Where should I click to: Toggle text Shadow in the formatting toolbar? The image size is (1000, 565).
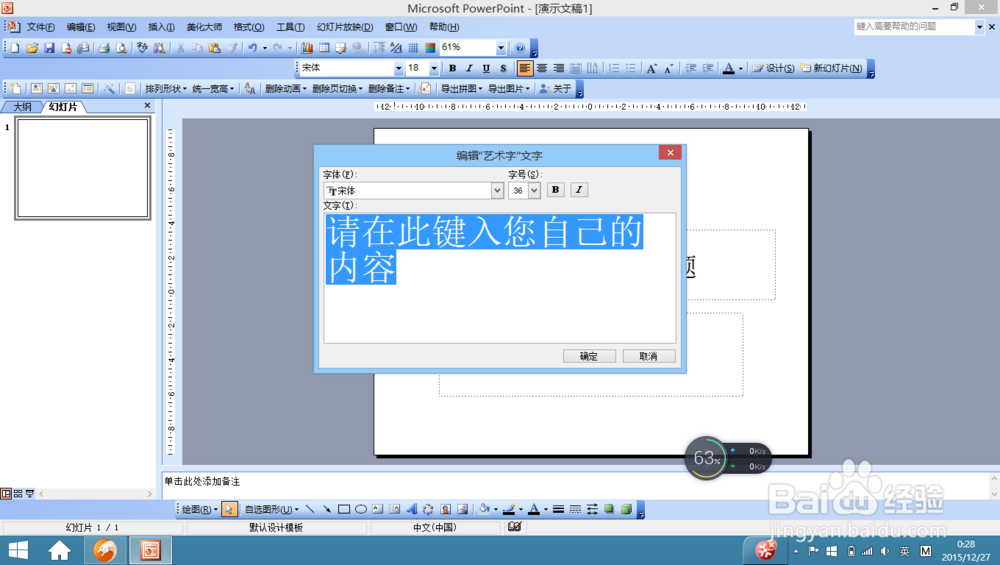coord(503,68)
